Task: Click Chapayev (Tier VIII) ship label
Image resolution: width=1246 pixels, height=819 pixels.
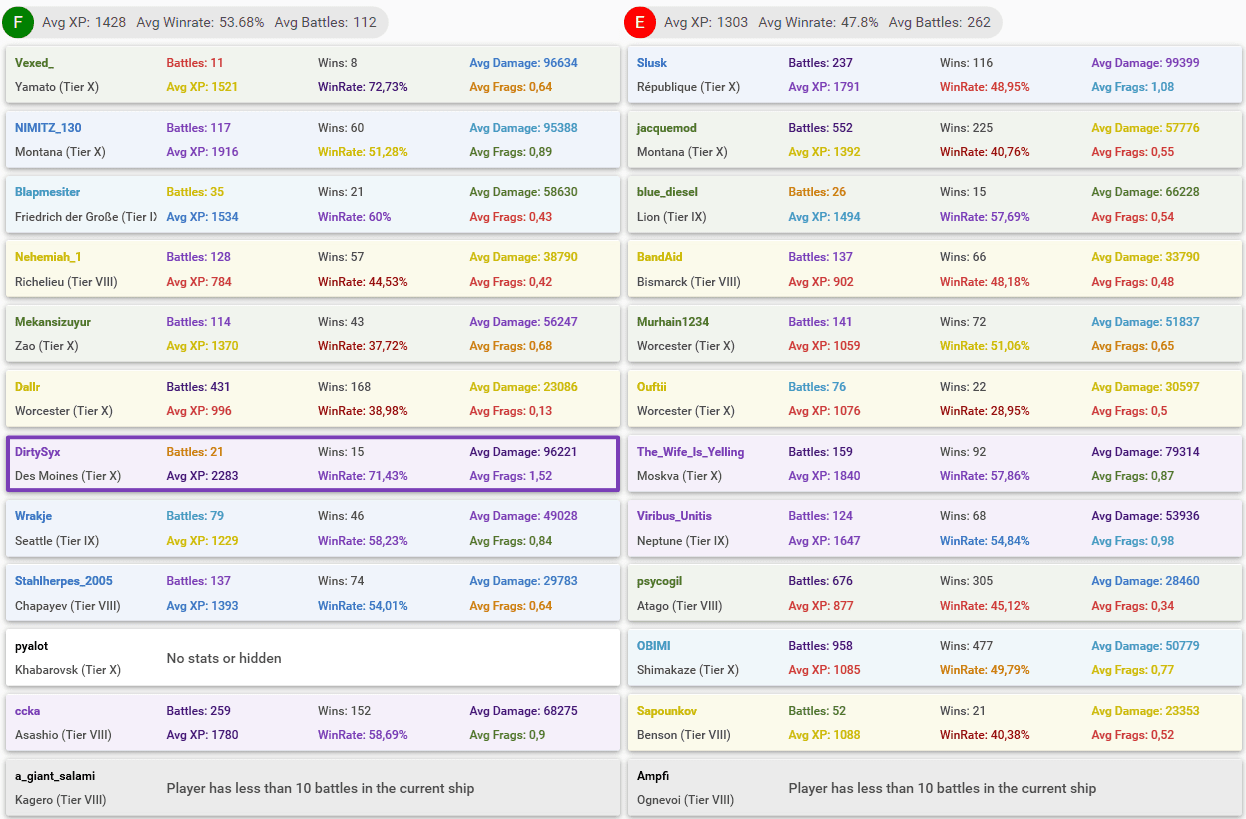Action: tap(68, 606)
